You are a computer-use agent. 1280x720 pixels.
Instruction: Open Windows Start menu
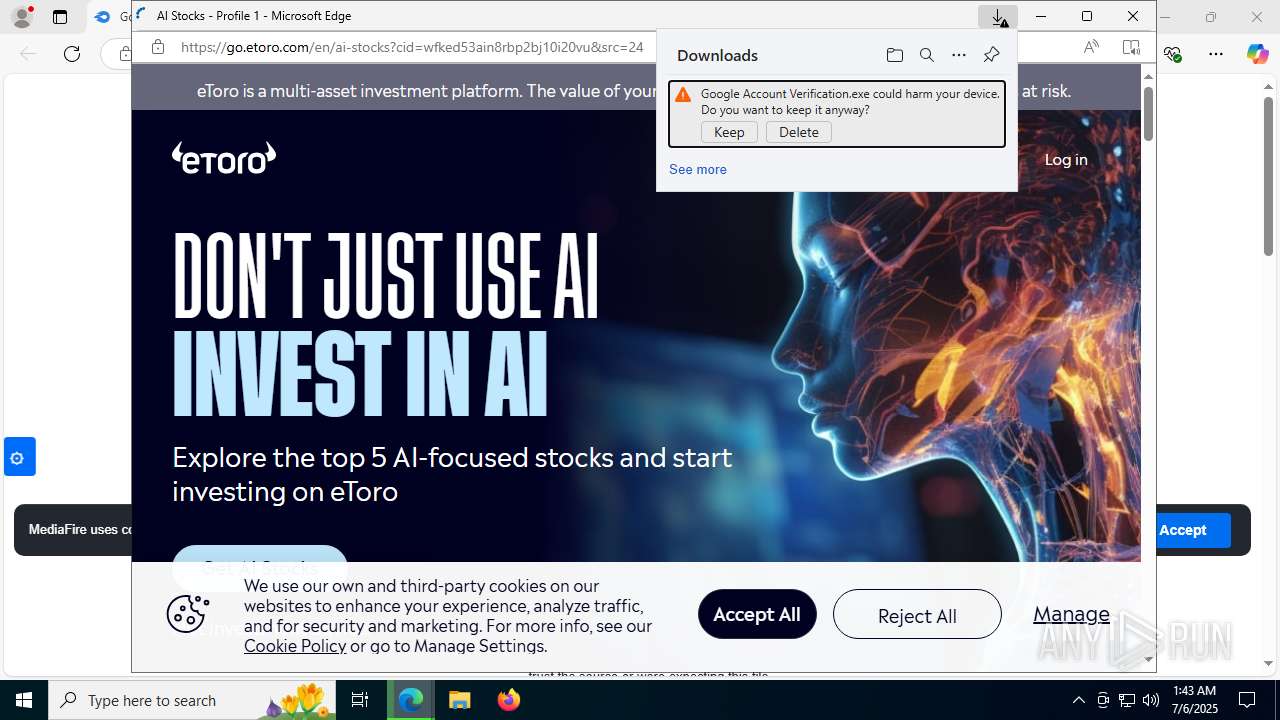24,700
